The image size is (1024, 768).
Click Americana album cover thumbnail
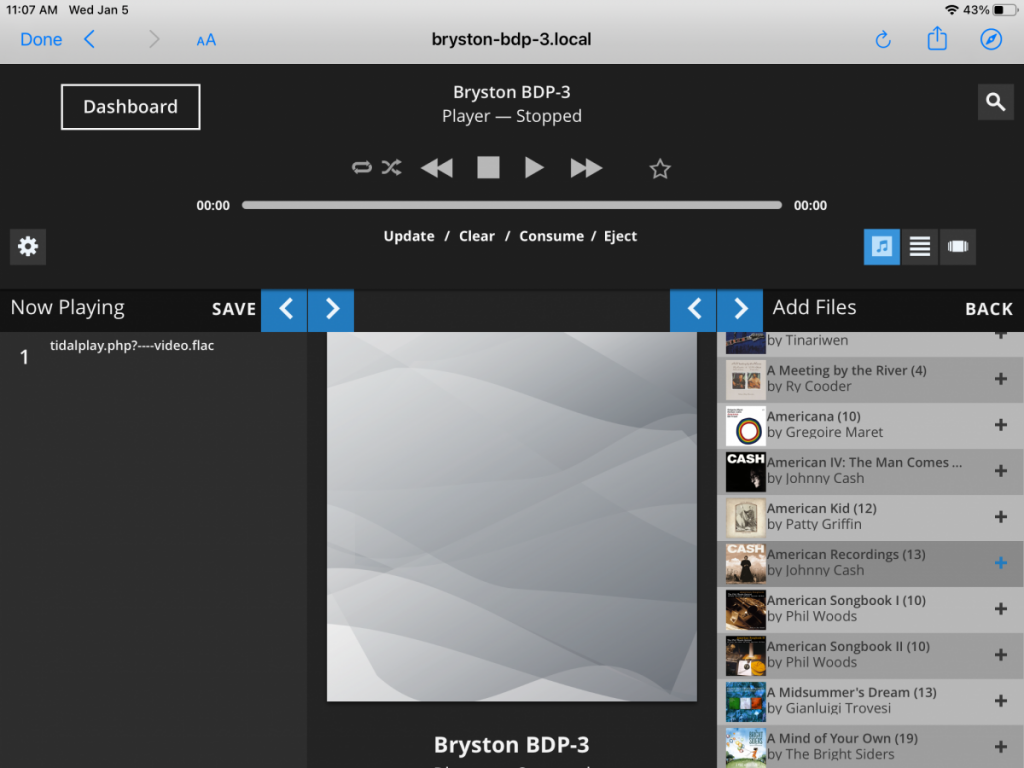(746, 425)
